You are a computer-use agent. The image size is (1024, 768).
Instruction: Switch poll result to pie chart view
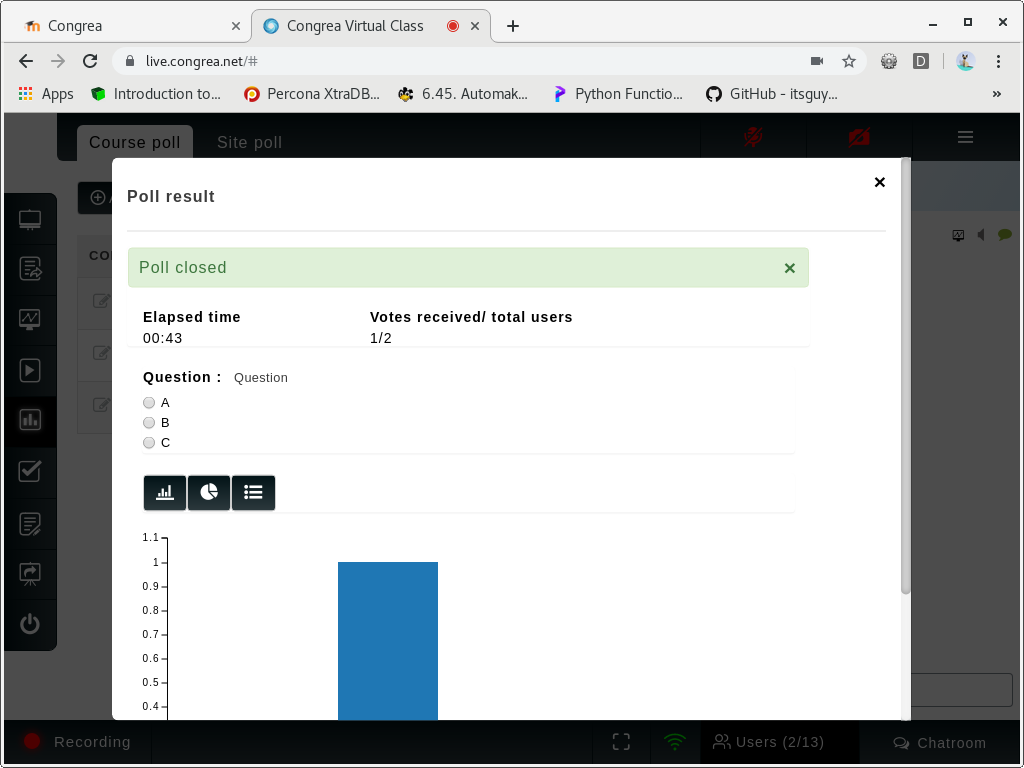pyautogui.click(x=209, y=492)
